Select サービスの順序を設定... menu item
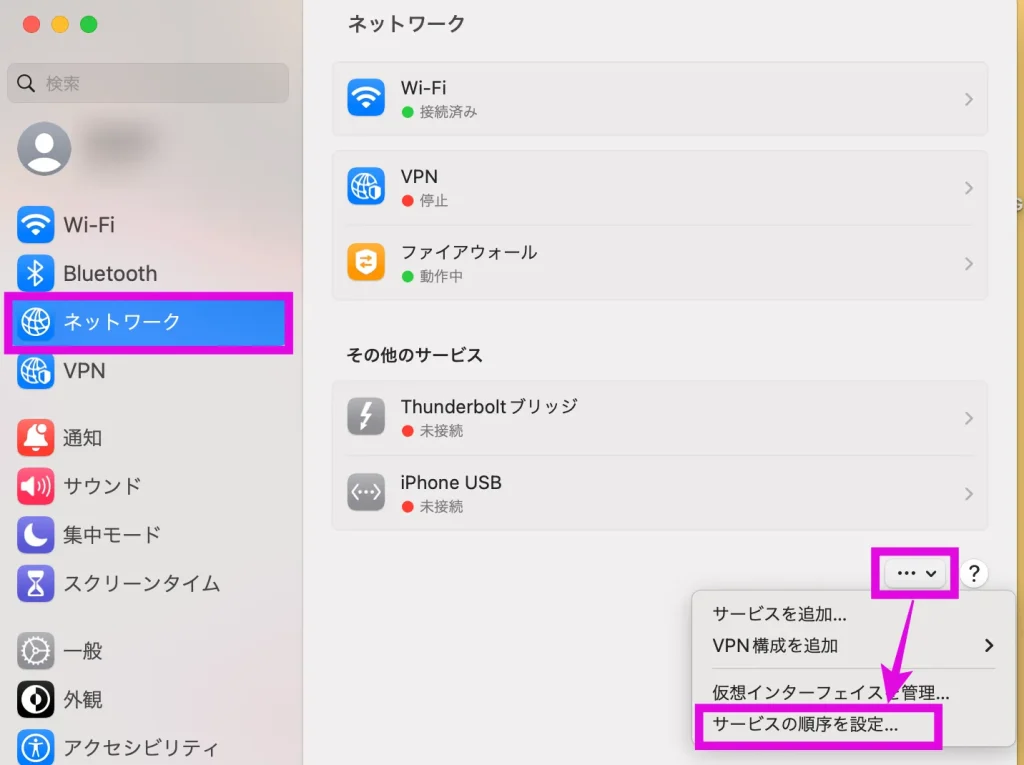Viewport: 1024px width, 765px height. (x=805, y=725)
